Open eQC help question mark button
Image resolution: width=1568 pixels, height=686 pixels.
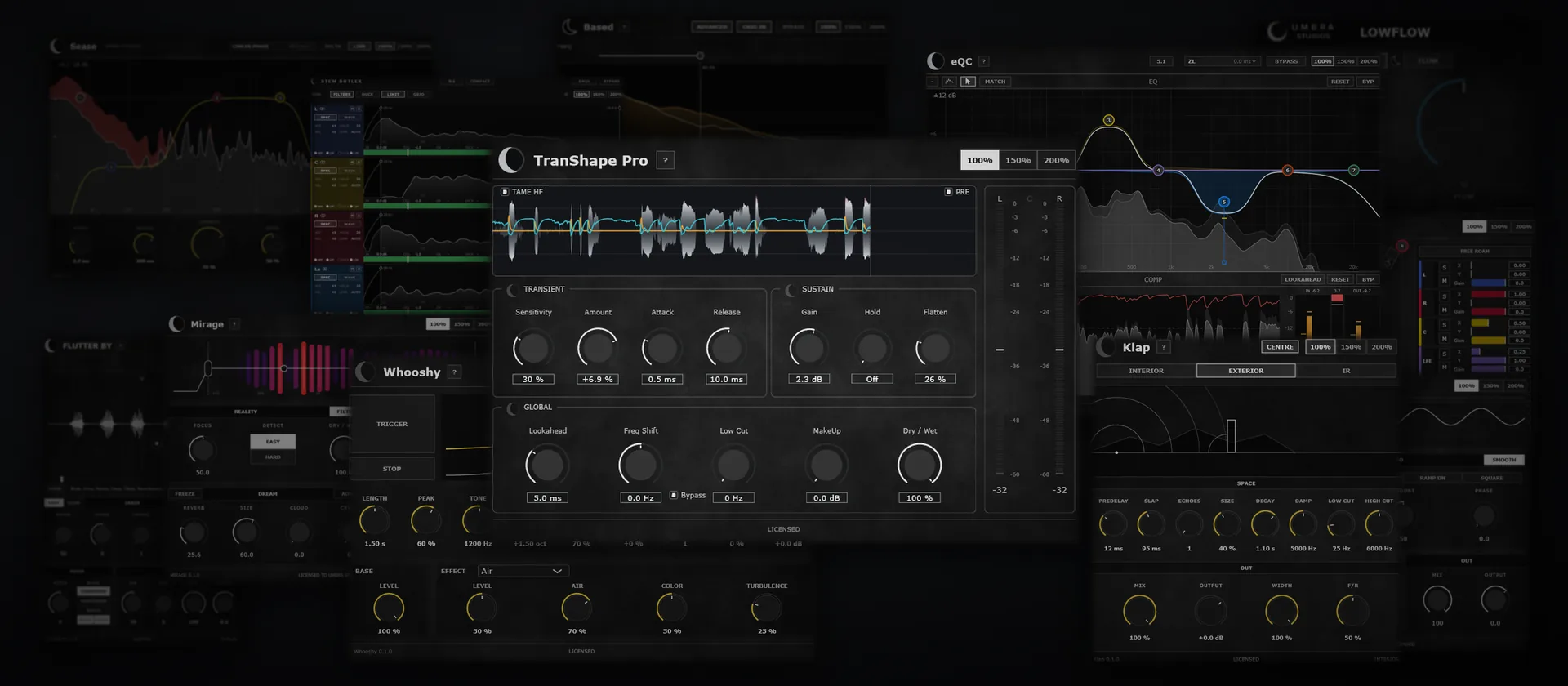click(x=984, y=61)
